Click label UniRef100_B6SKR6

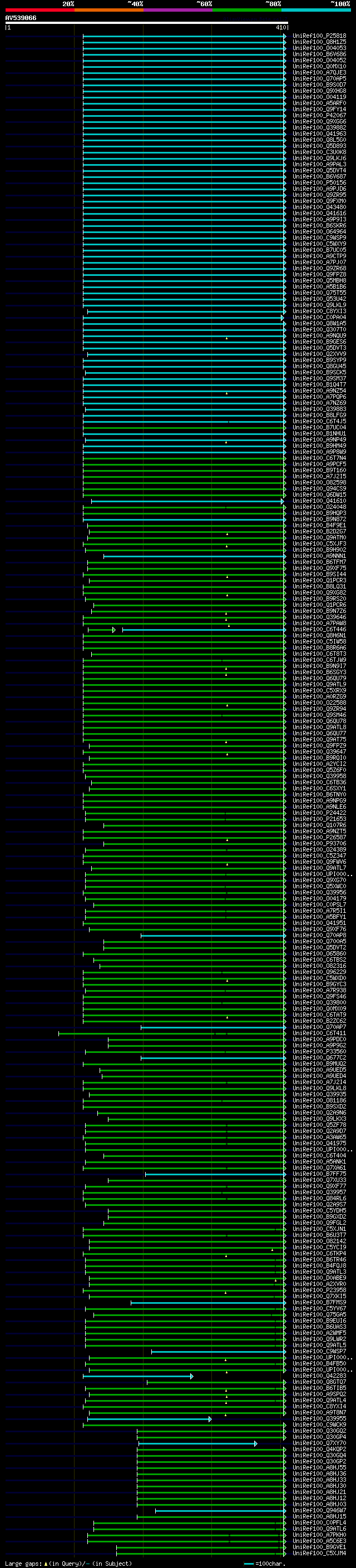pos(319,226)
